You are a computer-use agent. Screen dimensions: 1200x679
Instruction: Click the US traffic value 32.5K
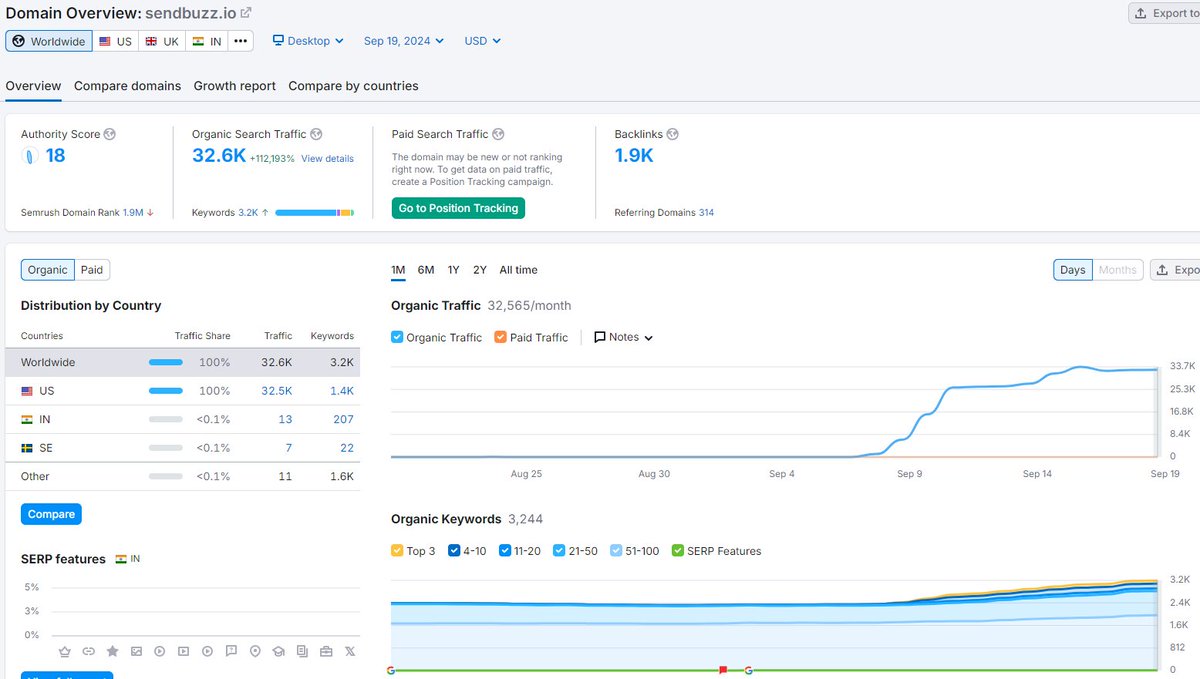coord(277,391)
